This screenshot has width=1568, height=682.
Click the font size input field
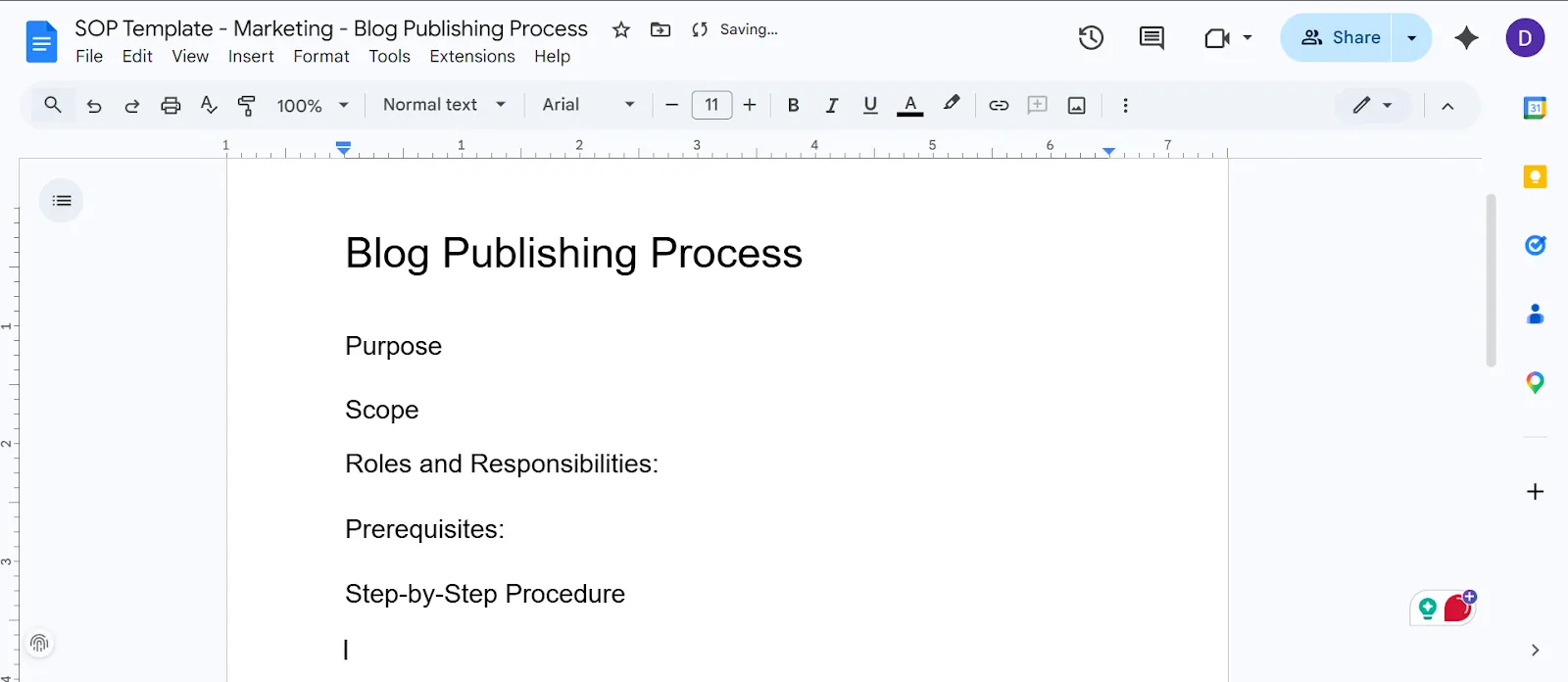[711, 105]
